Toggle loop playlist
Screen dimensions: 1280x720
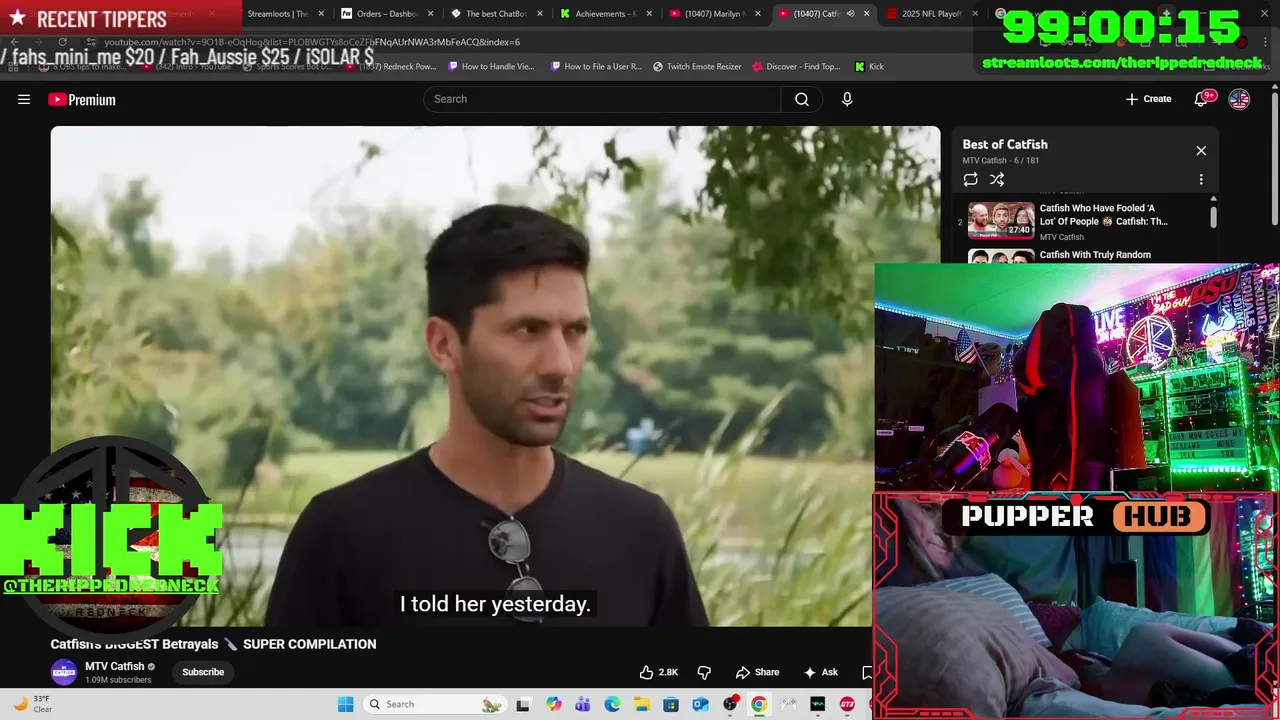[x=970, y=179]
